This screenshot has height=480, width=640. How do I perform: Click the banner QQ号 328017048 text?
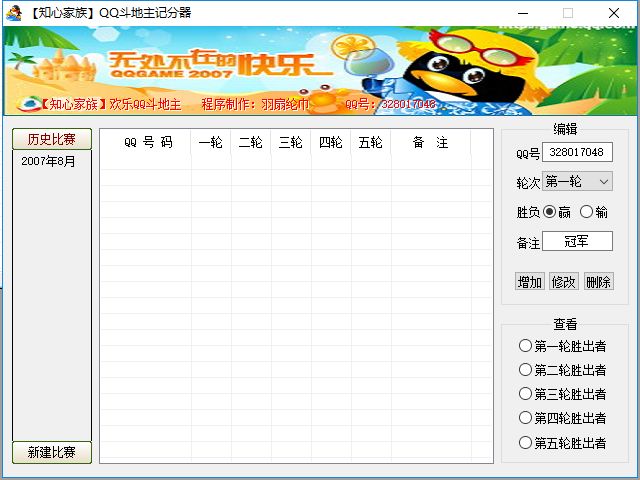(x=390, y=104)
